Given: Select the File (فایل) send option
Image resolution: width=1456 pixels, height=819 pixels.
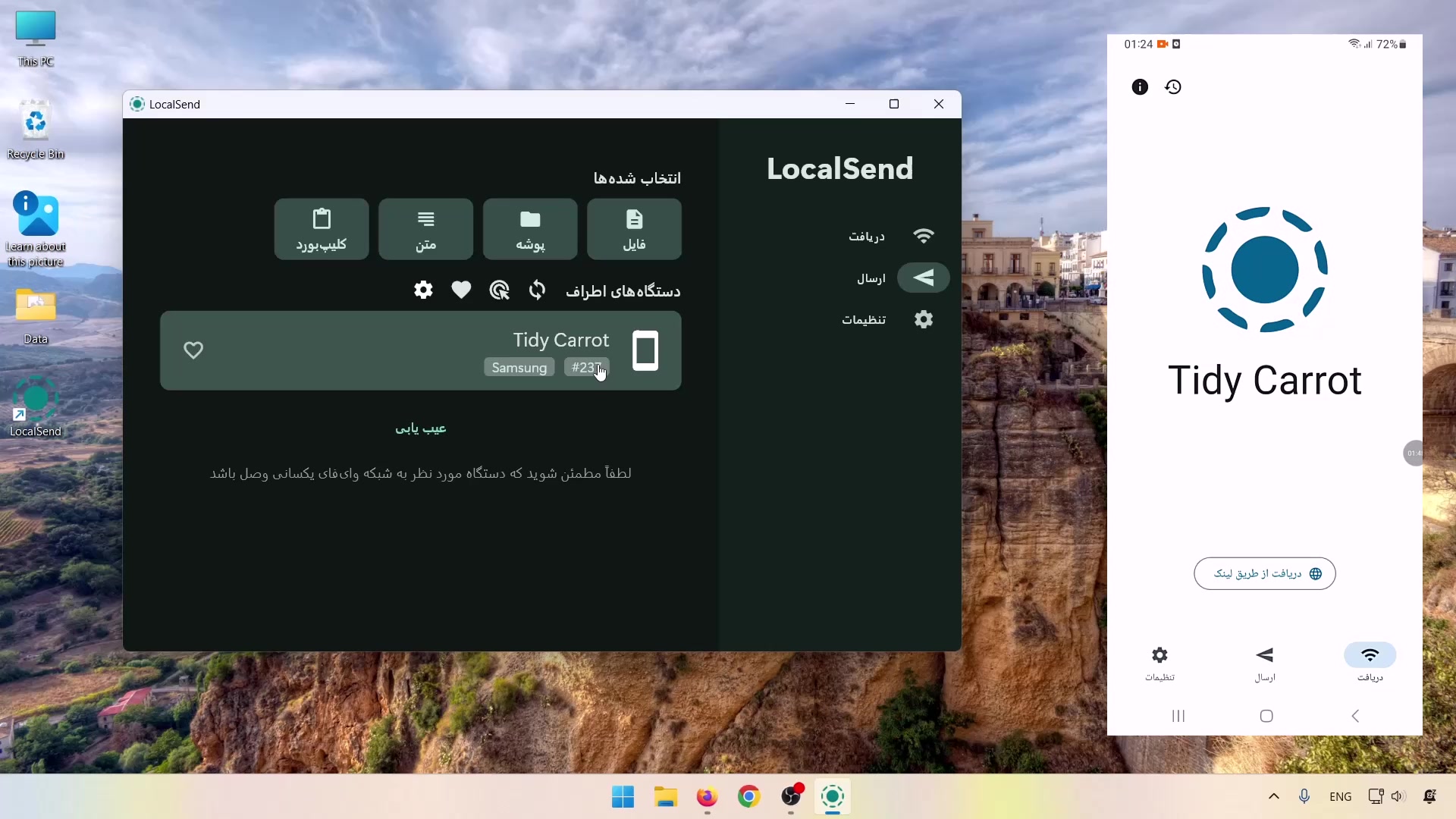Looking at the screenshot, I should click(634, 229).
